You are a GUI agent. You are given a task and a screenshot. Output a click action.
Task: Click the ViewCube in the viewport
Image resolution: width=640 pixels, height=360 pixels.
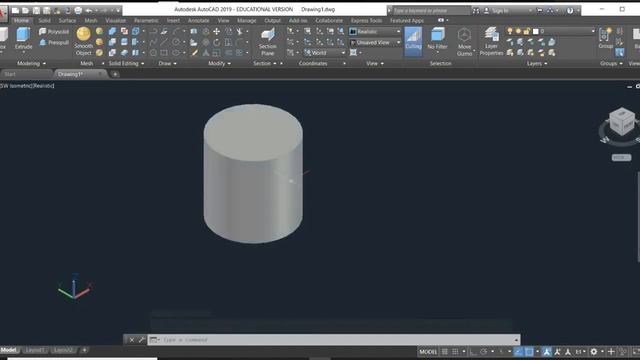(x=622, y=121)
